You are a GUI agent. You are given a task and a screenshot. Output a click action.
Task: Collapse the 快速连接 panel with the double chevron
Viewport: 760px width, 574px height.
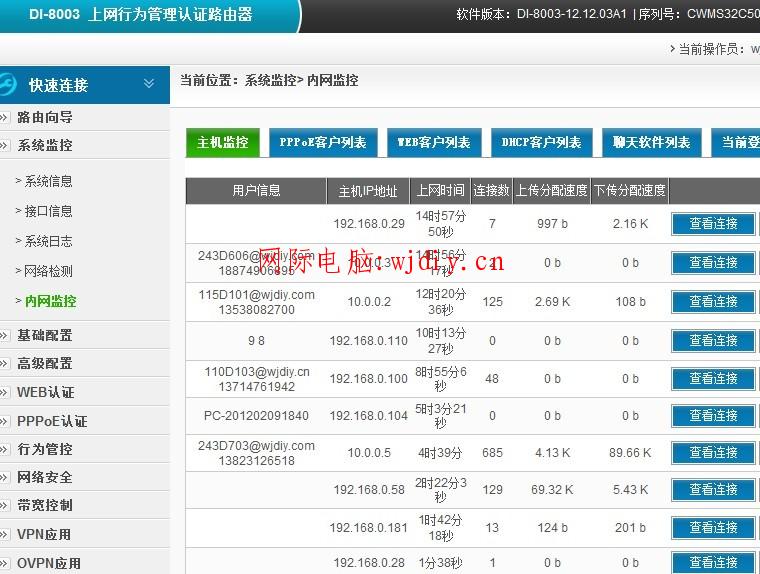tap(149, 85)
